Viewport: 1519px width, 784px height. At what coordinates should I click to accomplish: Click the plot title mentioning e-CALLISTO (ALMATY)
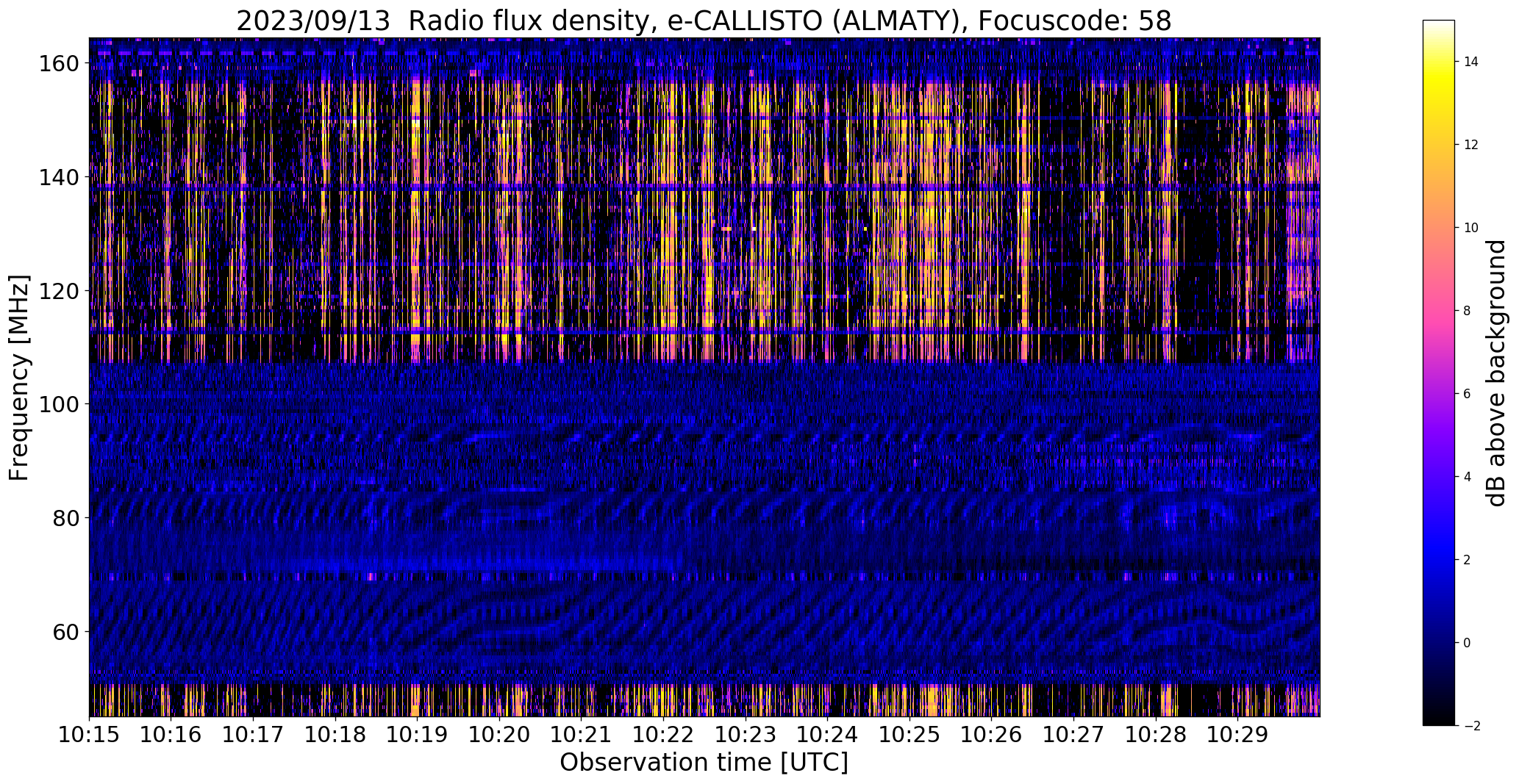point(704,21)
